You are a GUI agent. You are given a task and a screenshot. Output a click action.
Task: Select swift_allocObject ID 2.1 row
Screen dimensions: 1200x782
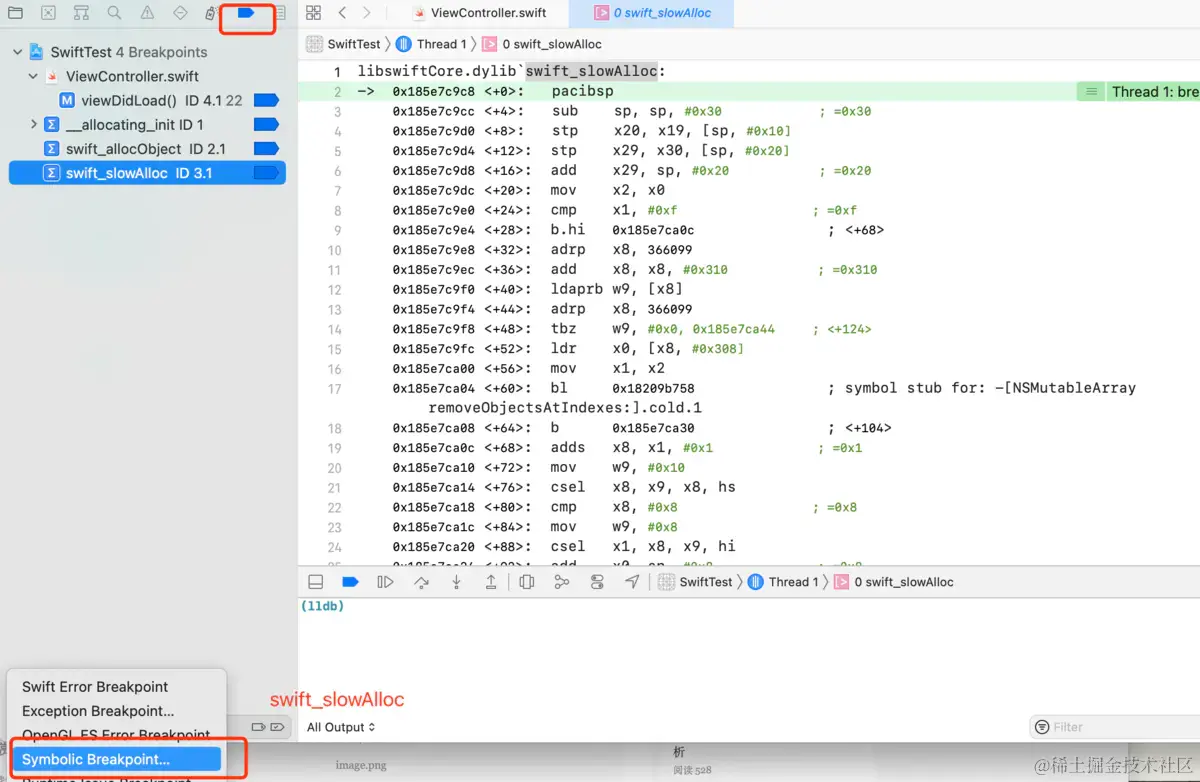pos(147,149)
